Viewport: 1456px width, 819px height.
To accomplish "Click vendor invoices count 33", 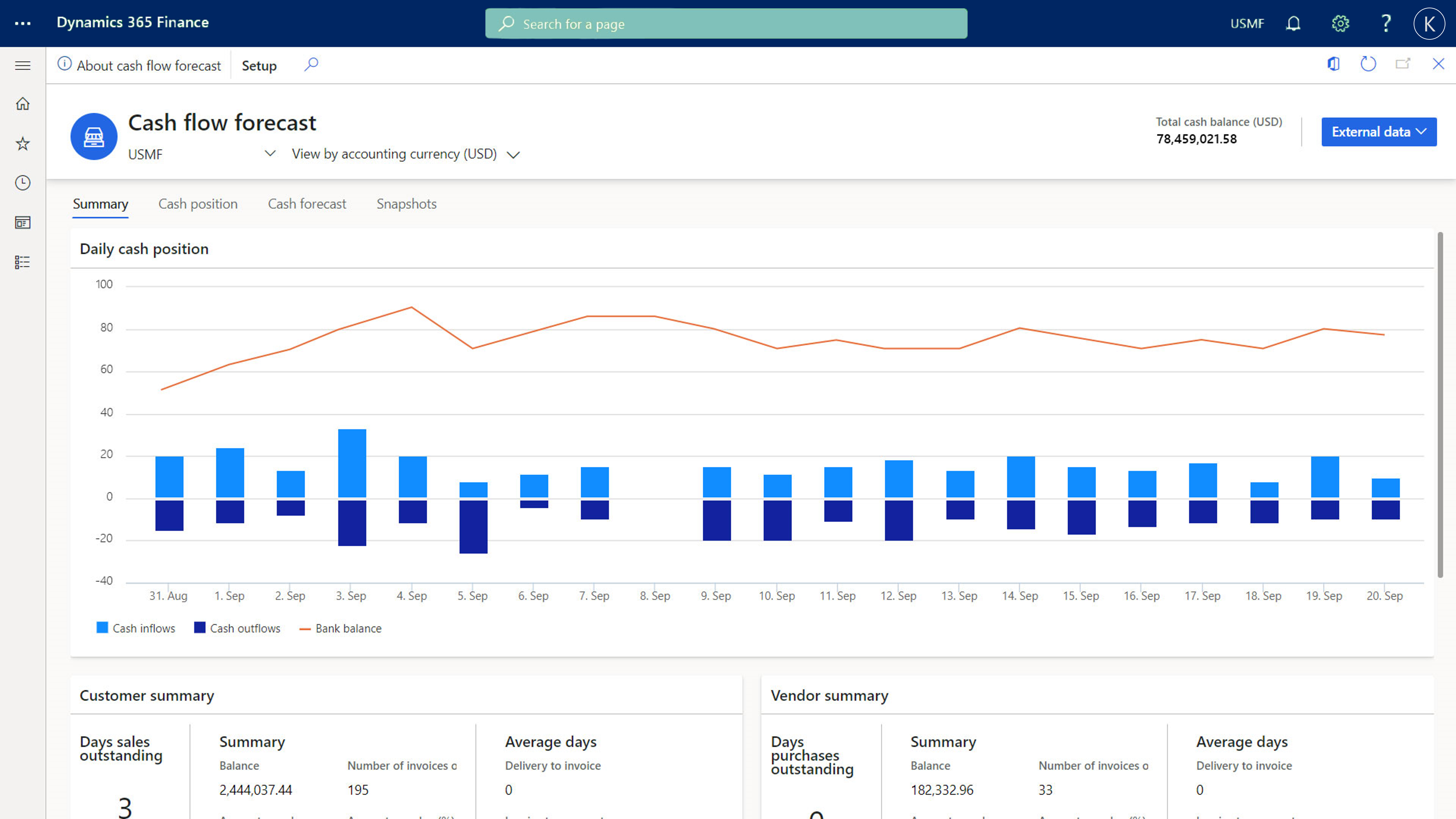I will (1045, 790).
